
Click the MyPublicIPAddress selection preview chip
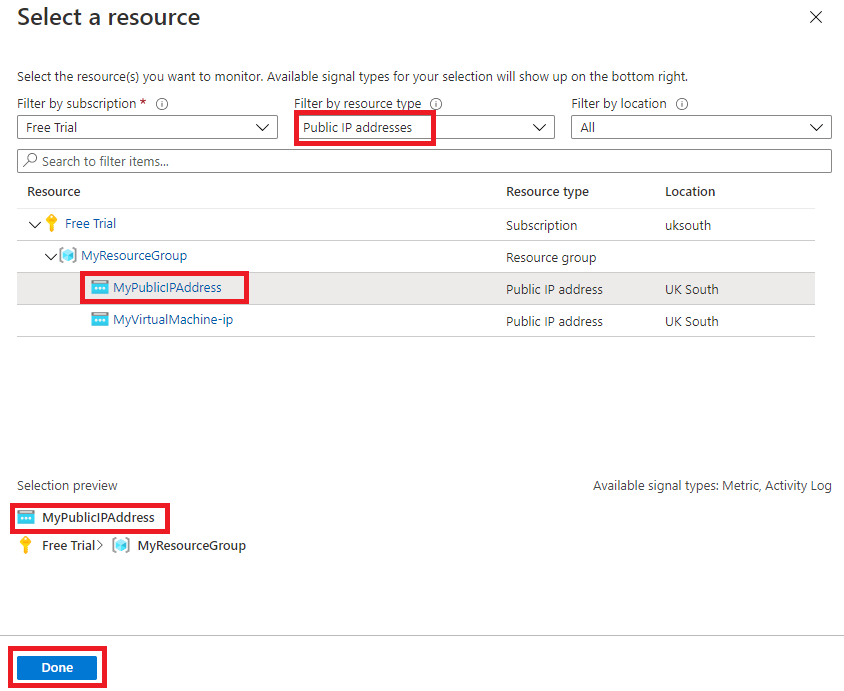pos(89,517)
